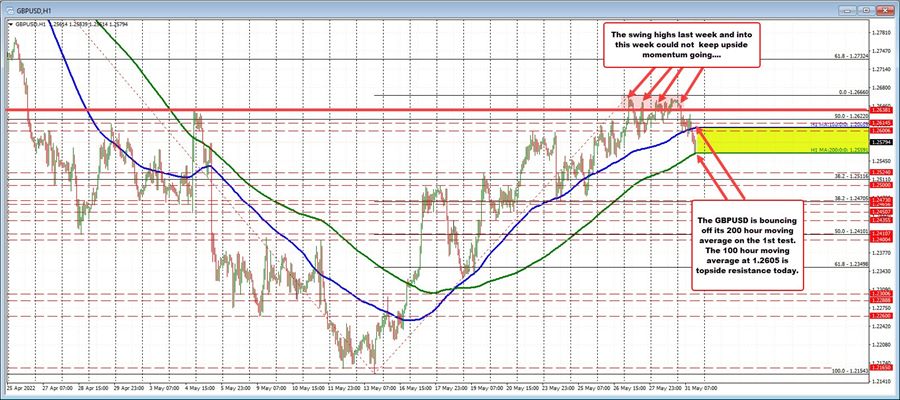Select the 61.8 - 1.27324 Fibonacci level label

pyautogui.click(x=850, y=56)
